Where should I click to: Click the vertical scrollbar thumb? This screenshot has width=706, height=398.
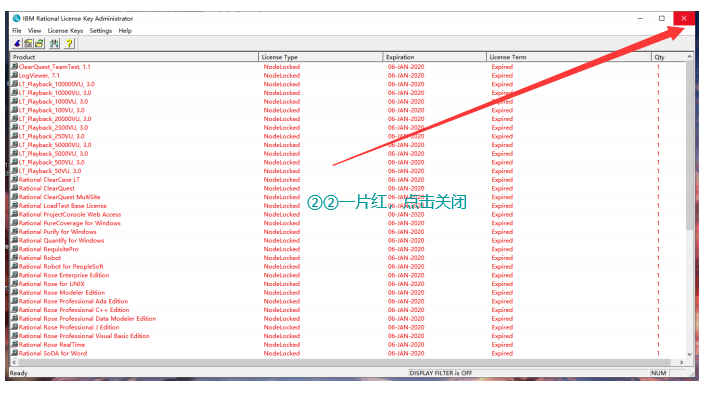(689, 145)
